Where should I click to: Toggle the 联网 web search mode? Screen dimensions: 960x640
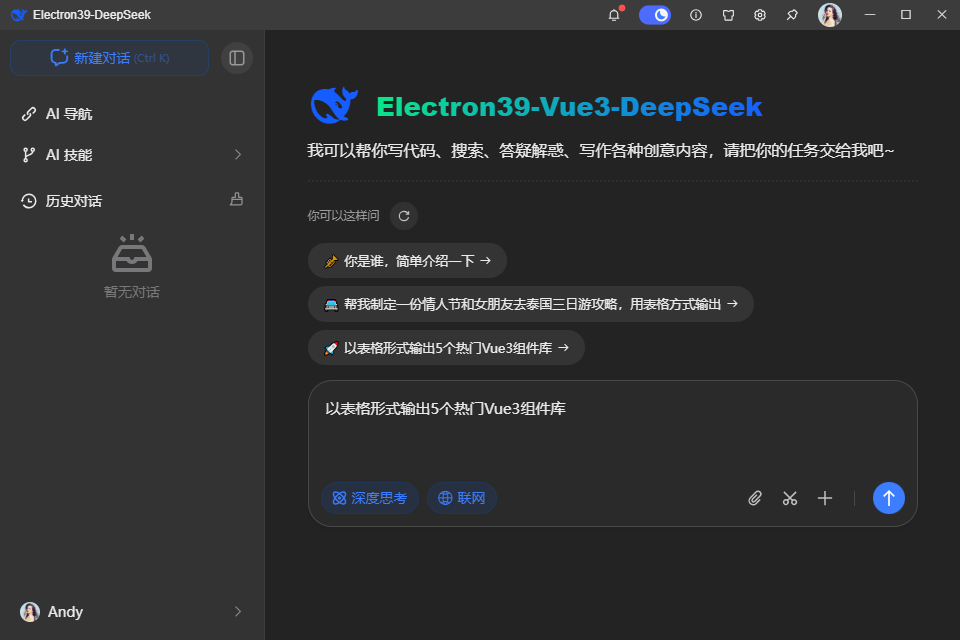(462, 497)
